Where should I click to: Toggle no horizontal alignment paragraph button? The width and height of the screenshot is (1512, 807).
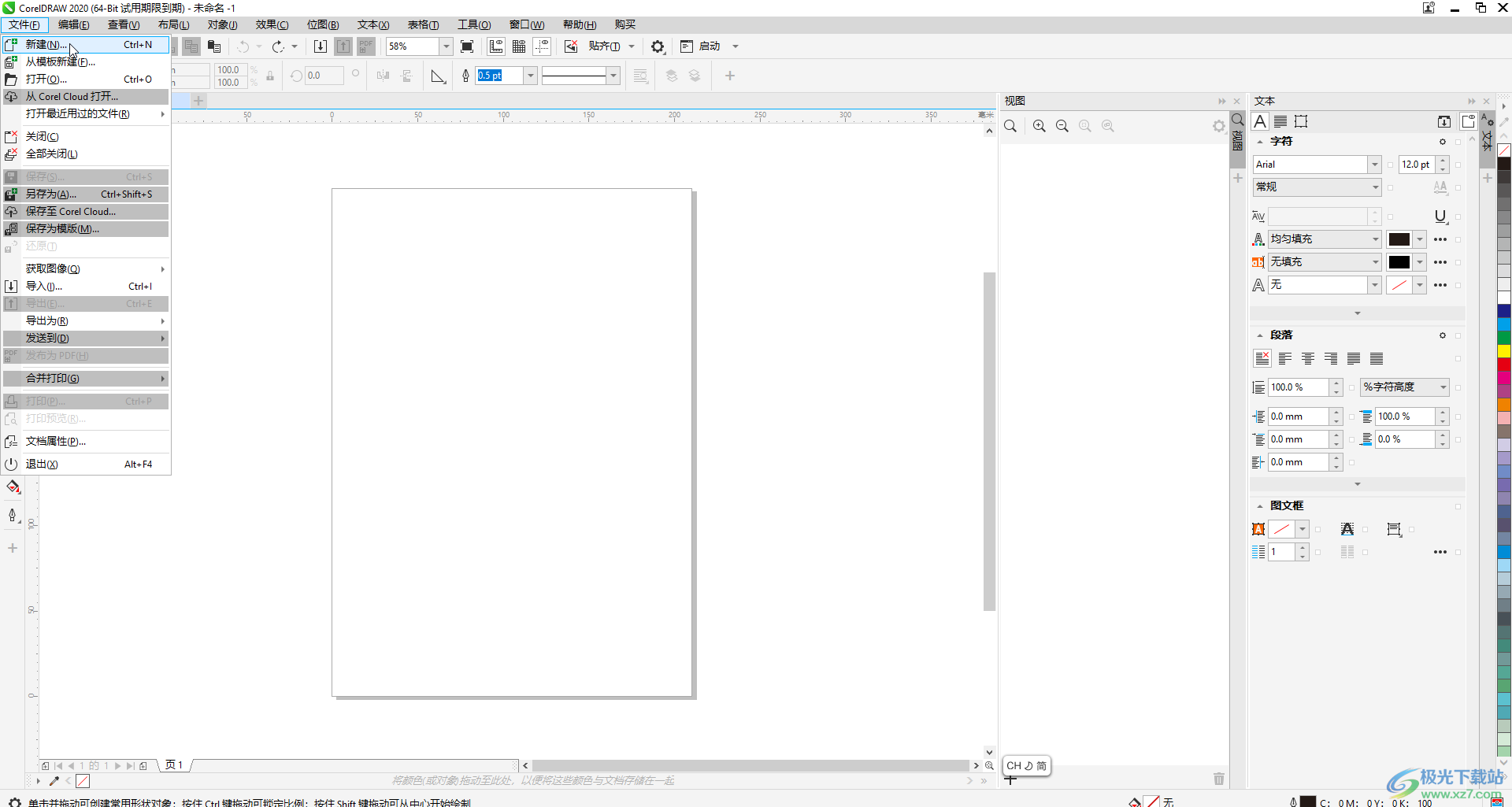[x=1262, y=359]
